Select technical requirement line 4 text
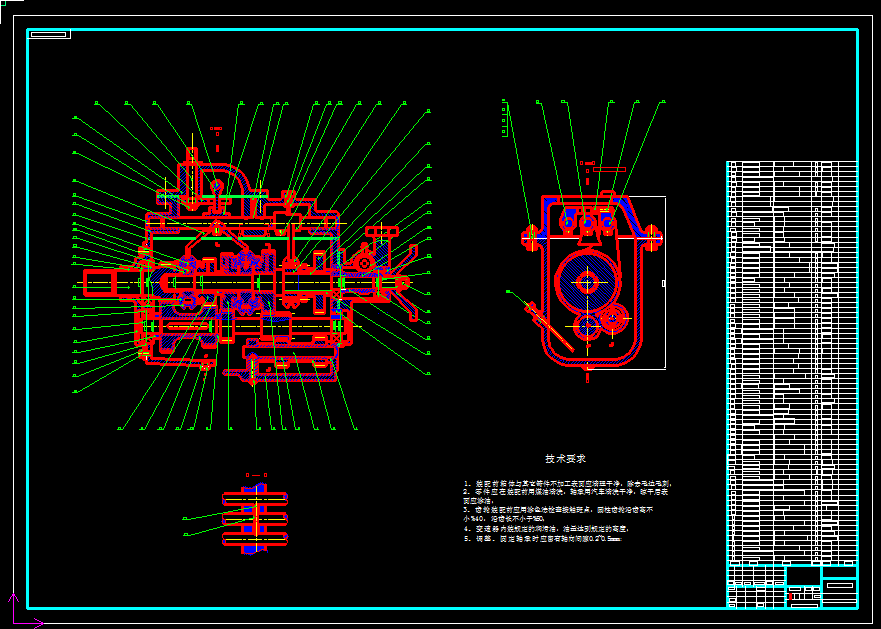881x629 pixels. click(x=546, y=529)
